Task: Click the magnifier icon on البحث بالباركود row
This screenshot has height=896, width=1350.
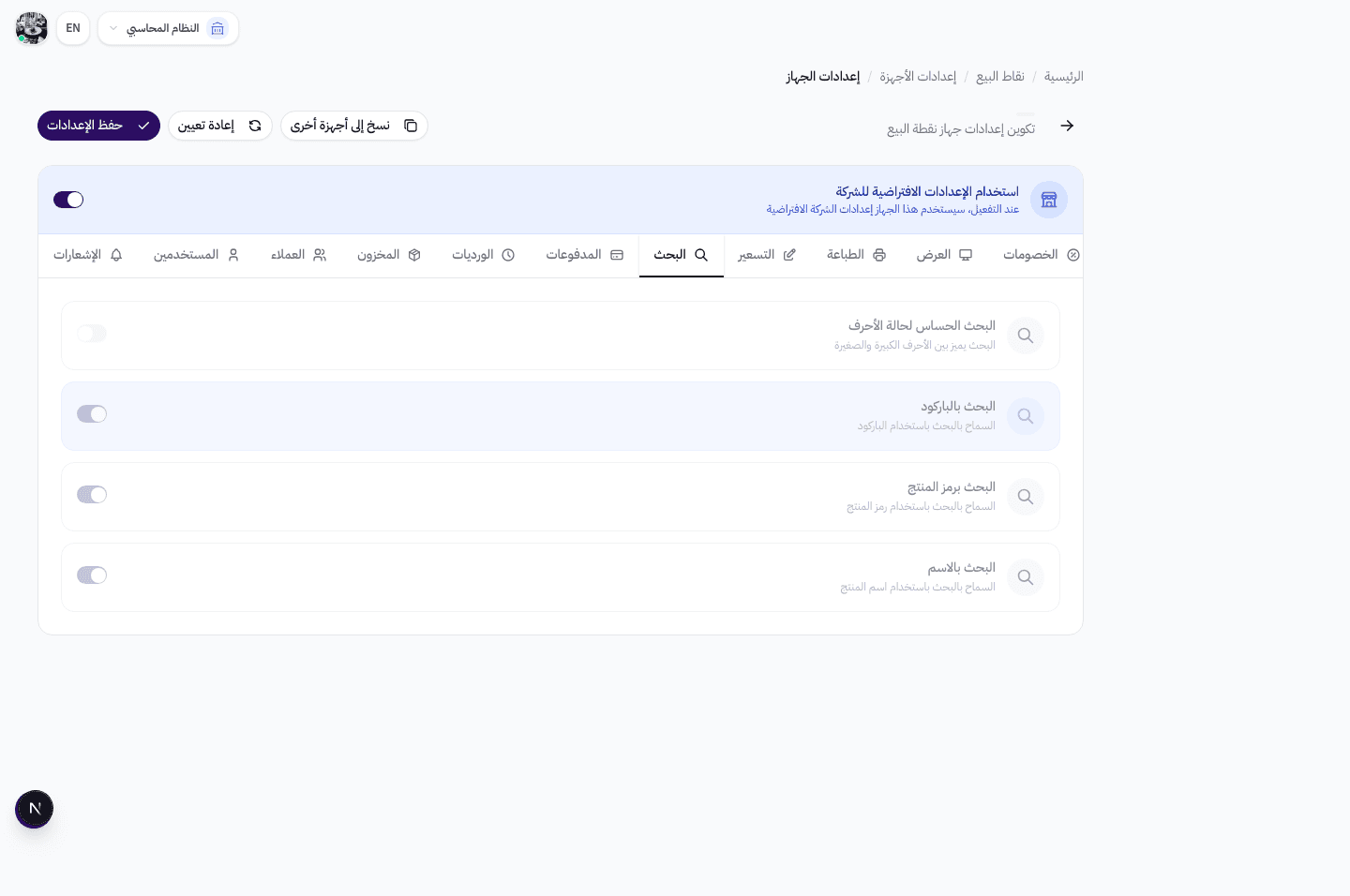Action: point(1026,415)
